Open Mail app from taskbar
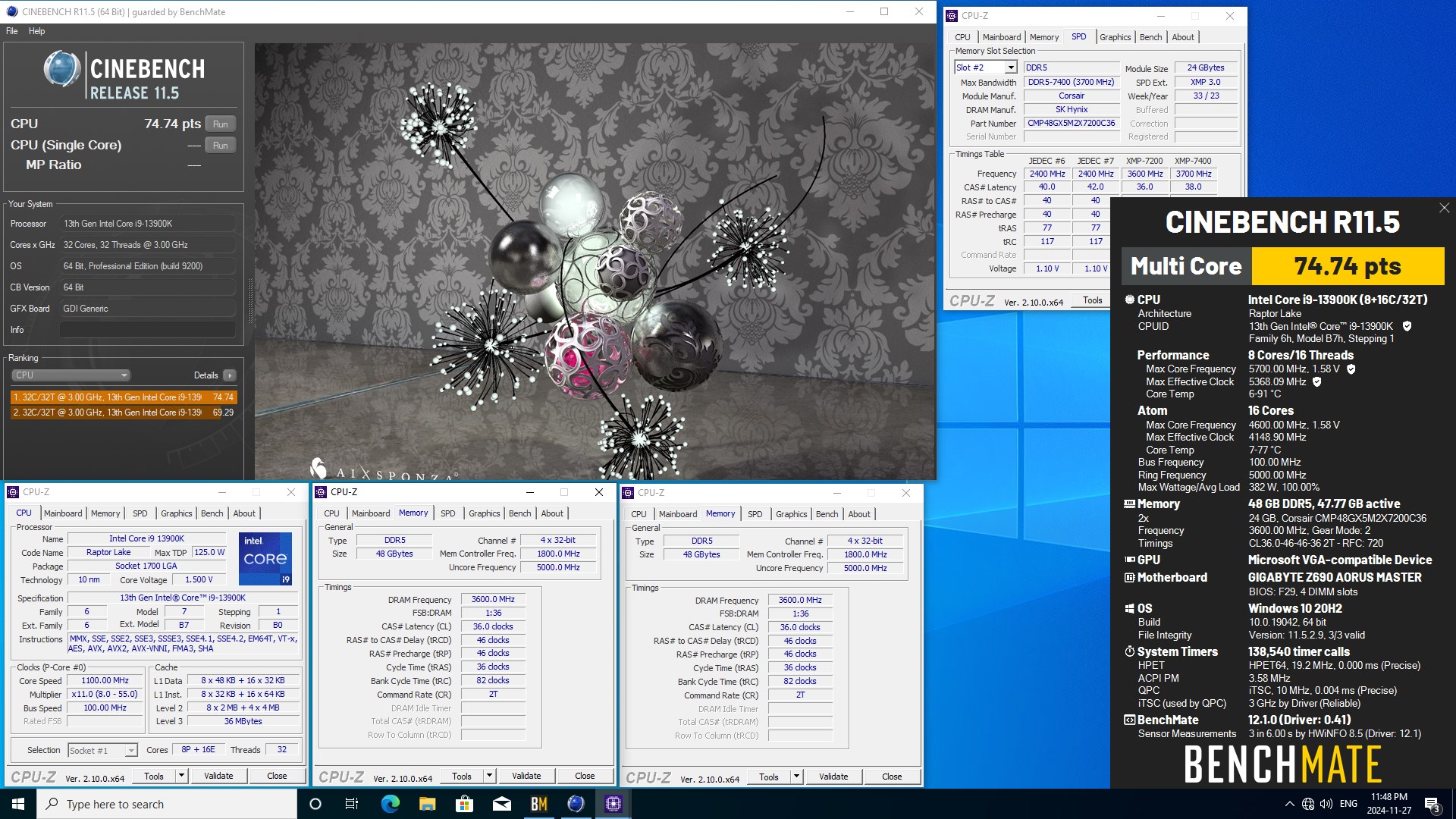Image resolution: width=1456 pixels, height=819 pixels. coord(501,804)
